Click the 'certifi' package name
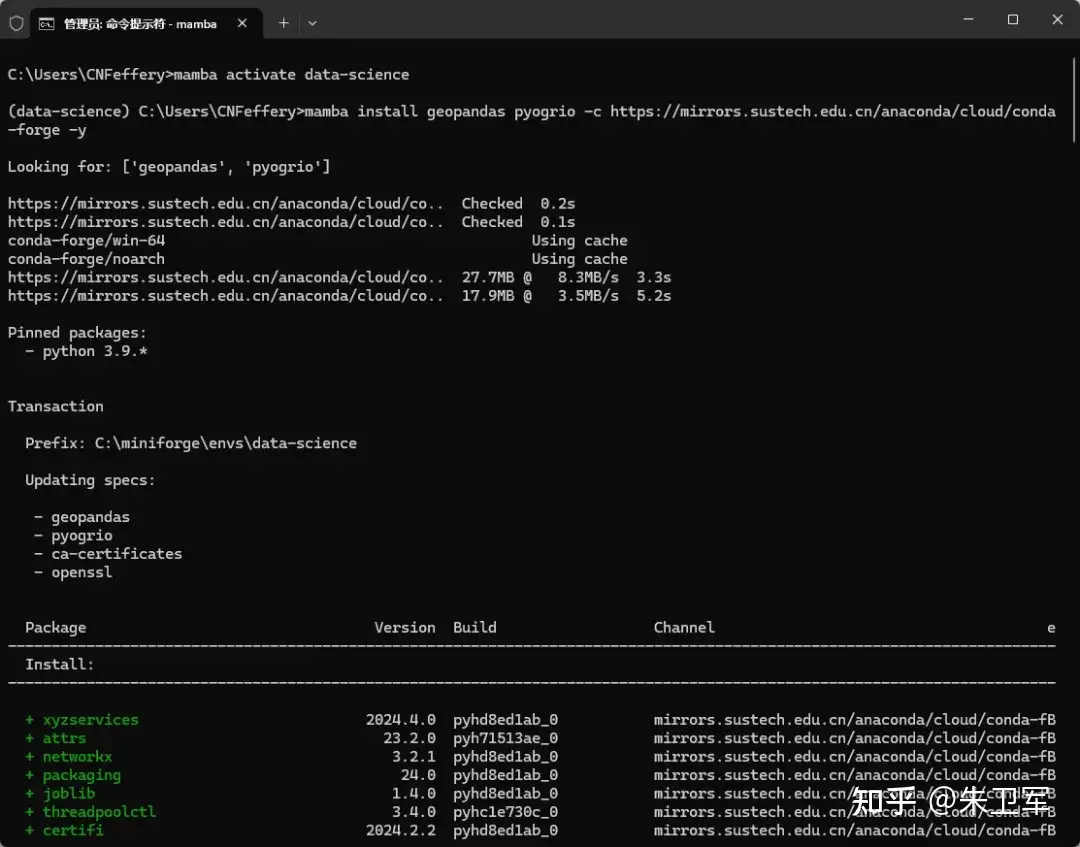 pyautogui.click(x=73, y=830)
